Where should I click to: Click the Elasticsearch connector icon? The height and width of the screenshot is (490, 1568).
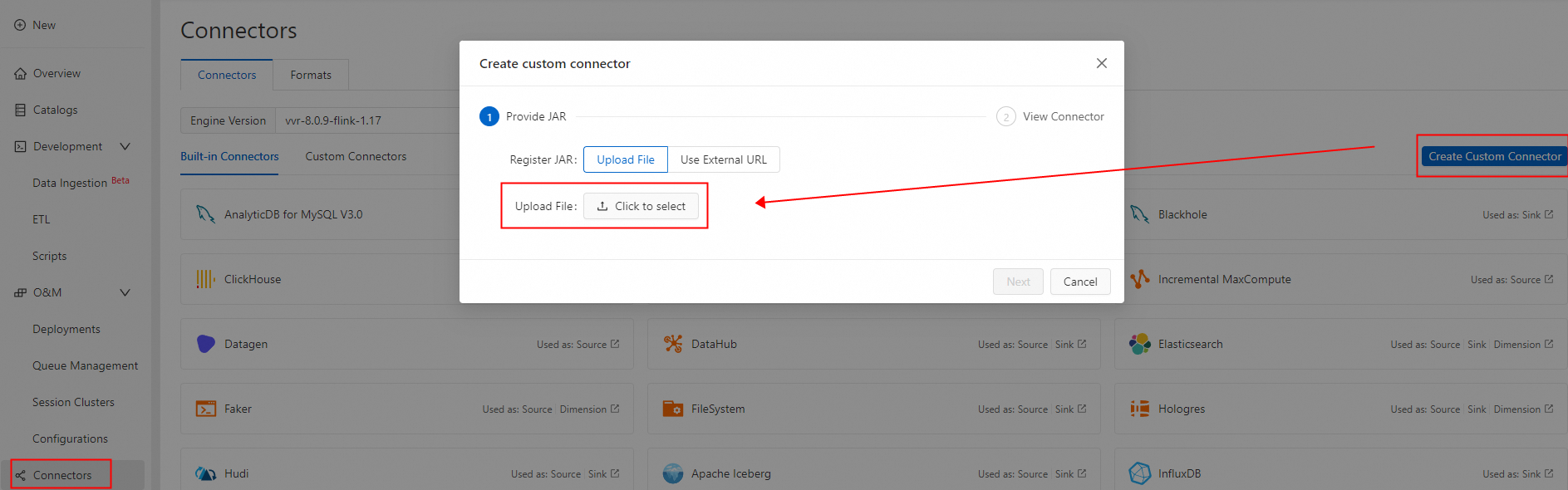pyautogui.click(x=1140, y=344)
